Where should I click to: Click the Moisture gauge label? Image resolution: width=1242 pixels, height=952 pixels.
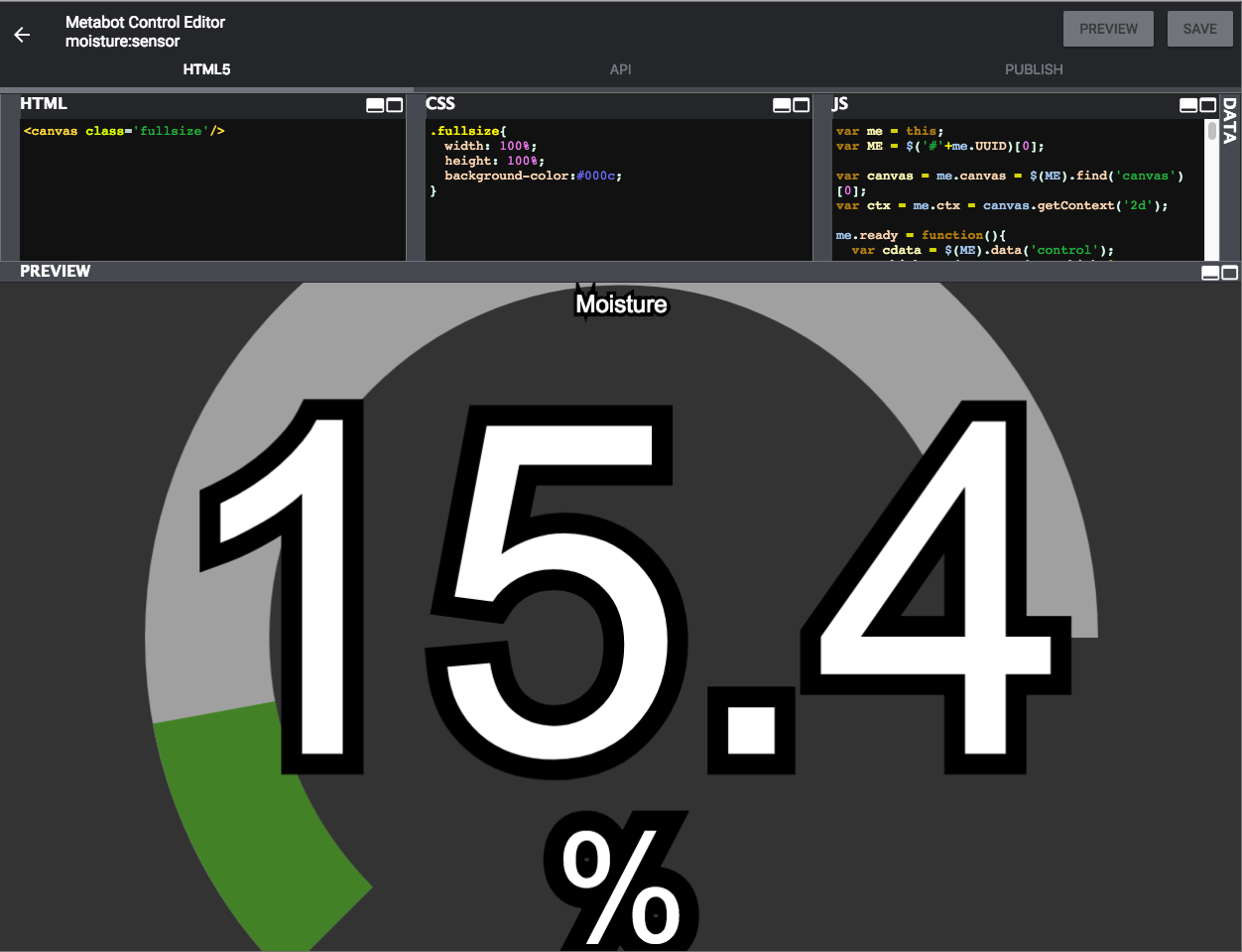coord(622,304)
